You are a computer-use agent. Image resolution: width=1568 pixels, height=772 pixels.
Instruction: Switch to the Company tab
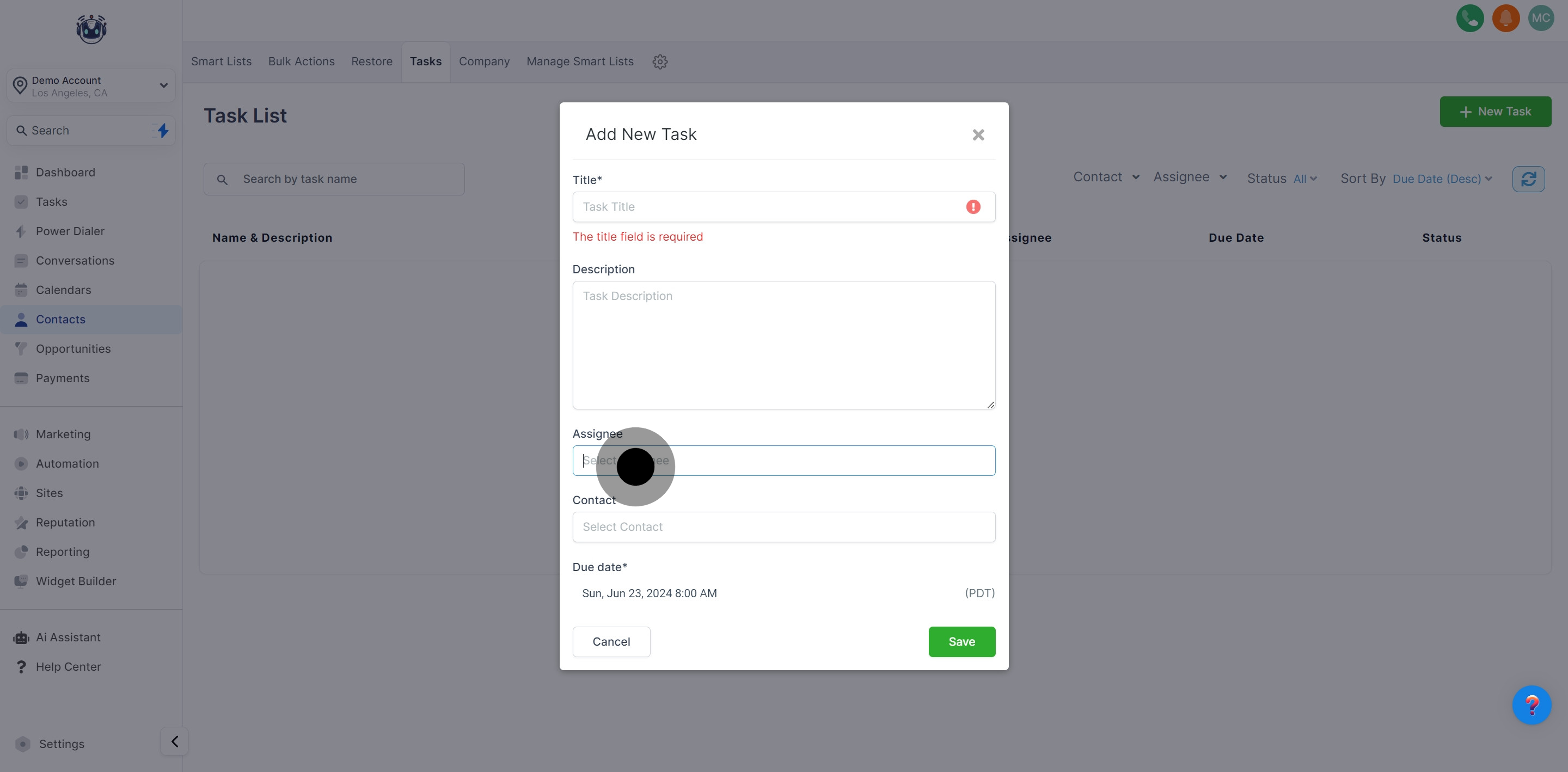(484, 62)
